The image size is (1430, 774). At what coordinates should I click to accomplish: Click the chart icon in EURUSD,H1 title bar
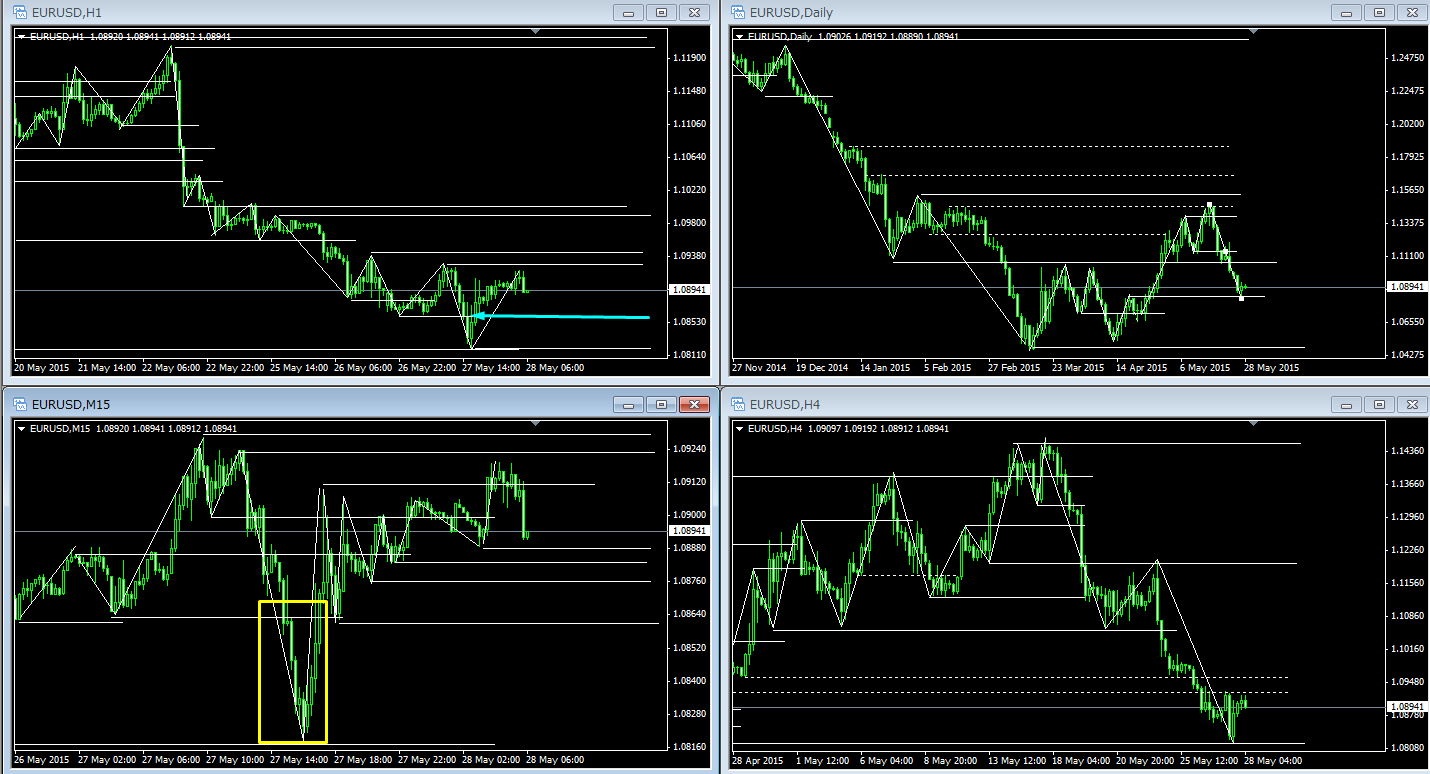(x=18, y=12)
